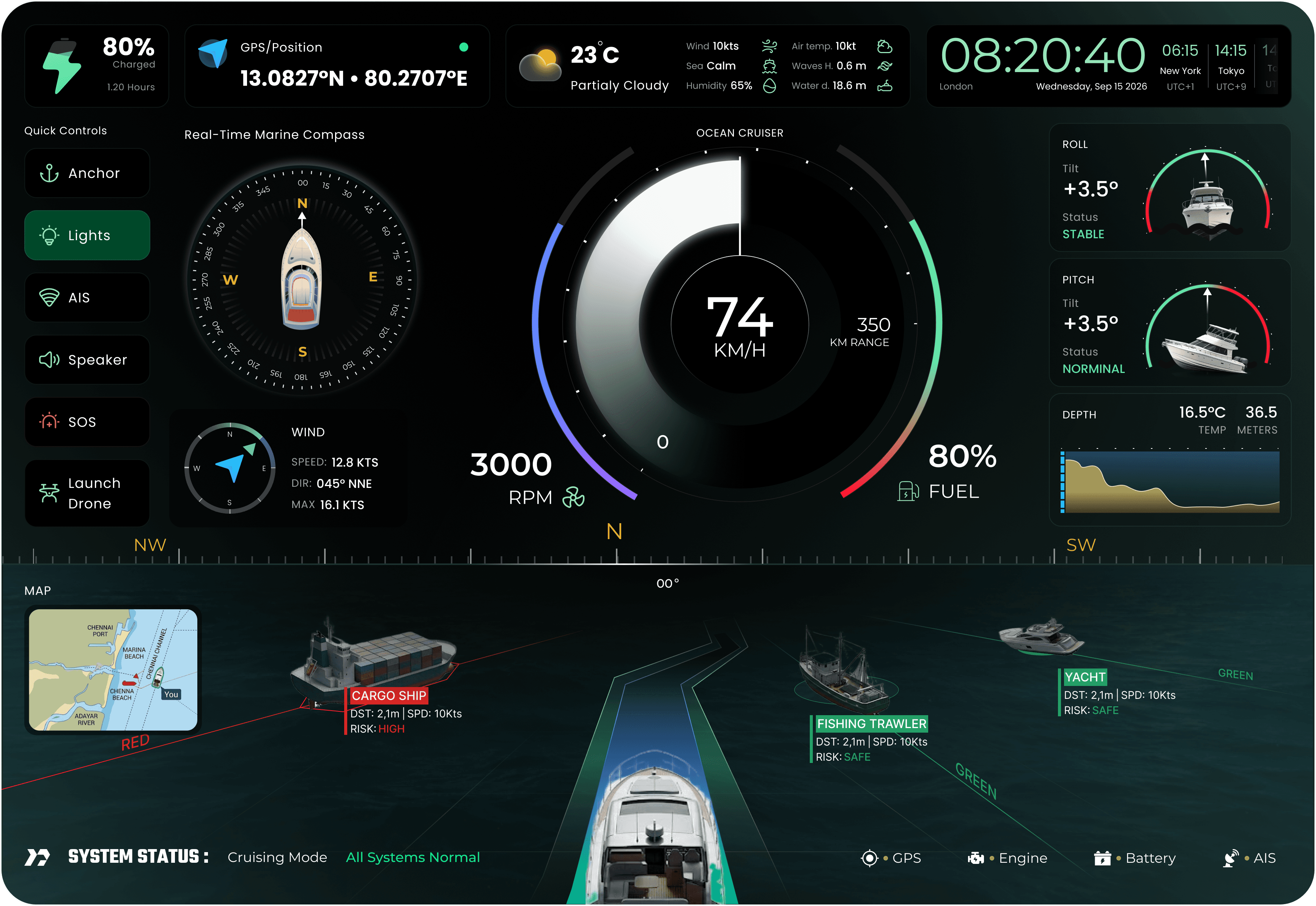Enable the AIS quick control
Viewport: 1316px width, 906px height.
point(87,297)
